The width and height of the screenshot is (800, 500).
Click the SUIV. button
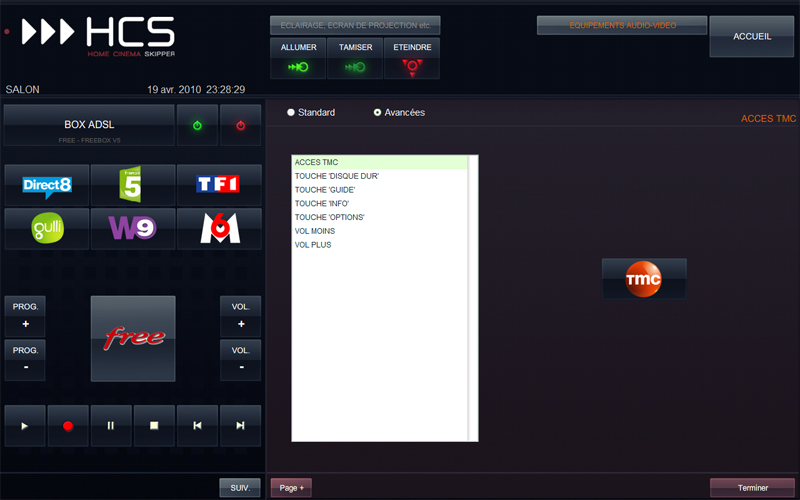(x=240, y=488)
